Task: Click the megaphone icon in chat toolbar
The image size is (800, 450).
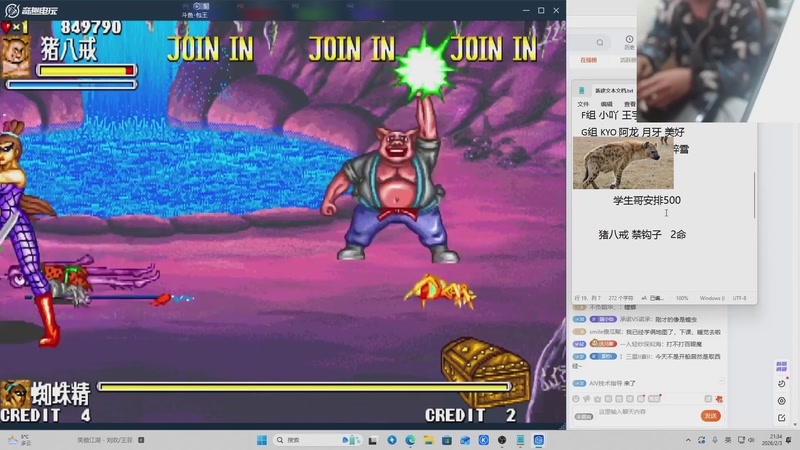Action: point(587,398)
